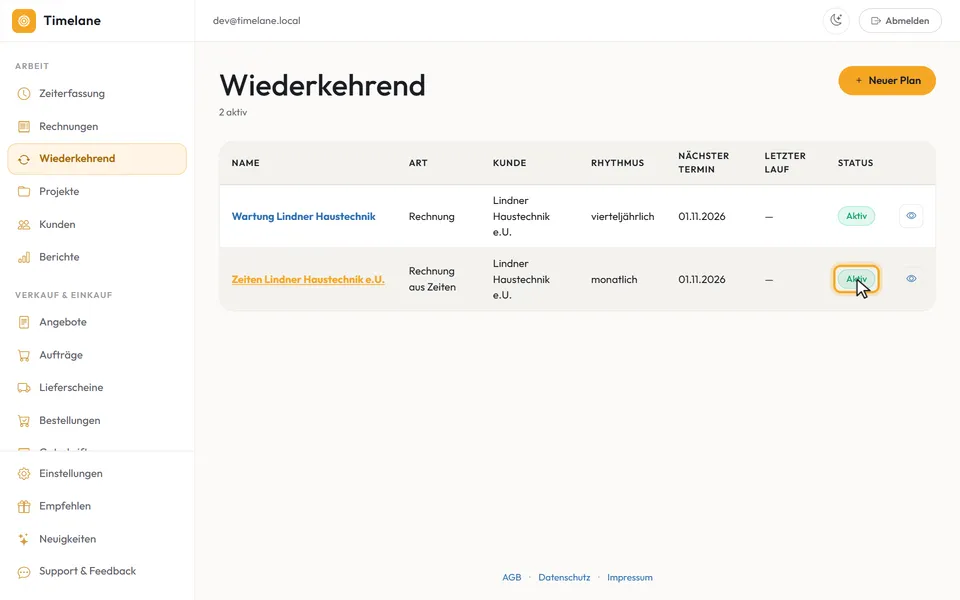Go to Aufträge in the sidebar
This screenshot has width=960, height=600.
(97, 355)
